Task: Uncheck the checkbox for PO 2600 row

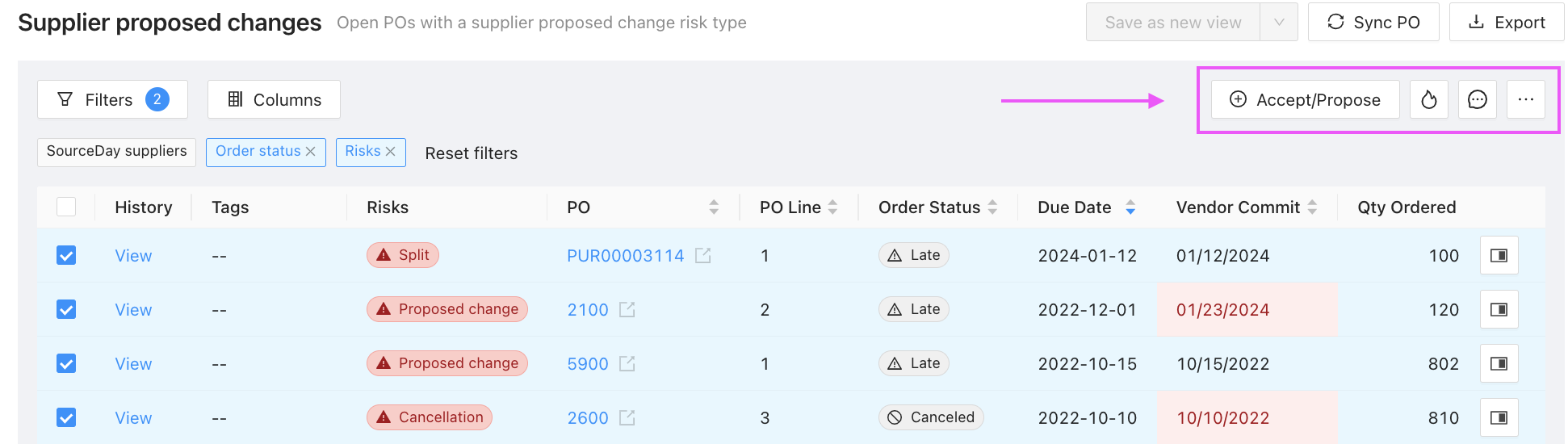Action: point(66,417)
